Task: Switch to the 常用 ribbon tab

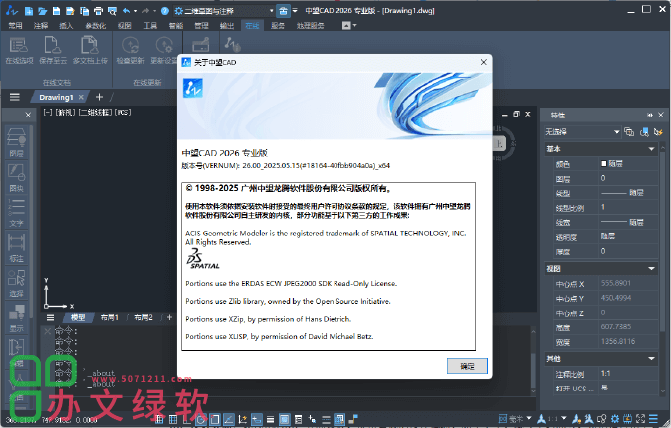Action: (15, 26)
